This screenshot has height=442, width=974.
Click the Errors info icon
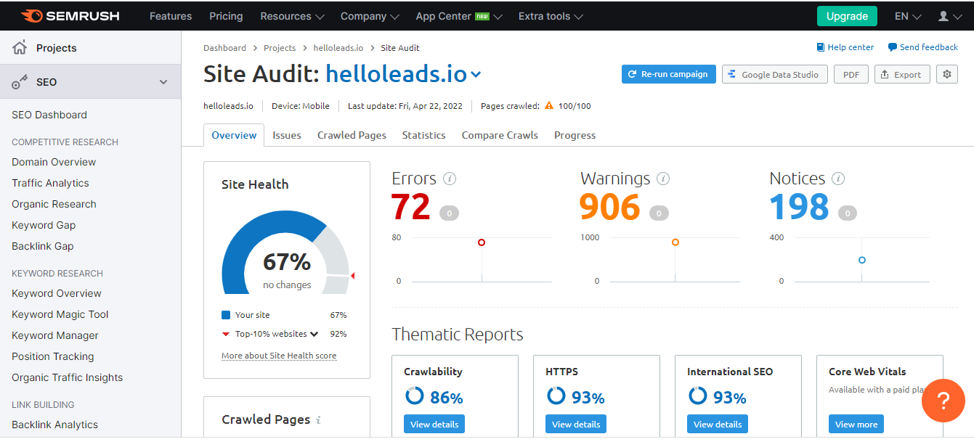[450, 179]
